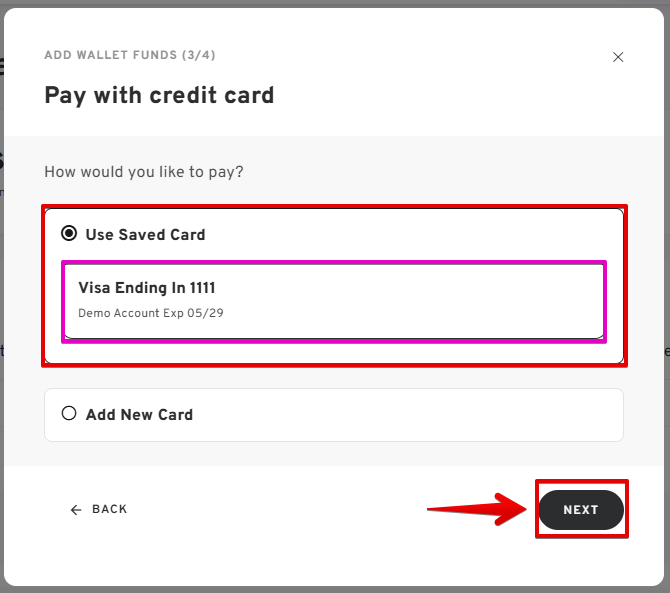Click the "Visa Ending In 1111" title
This screenshot has width=670, height=593.
[147, 288]
